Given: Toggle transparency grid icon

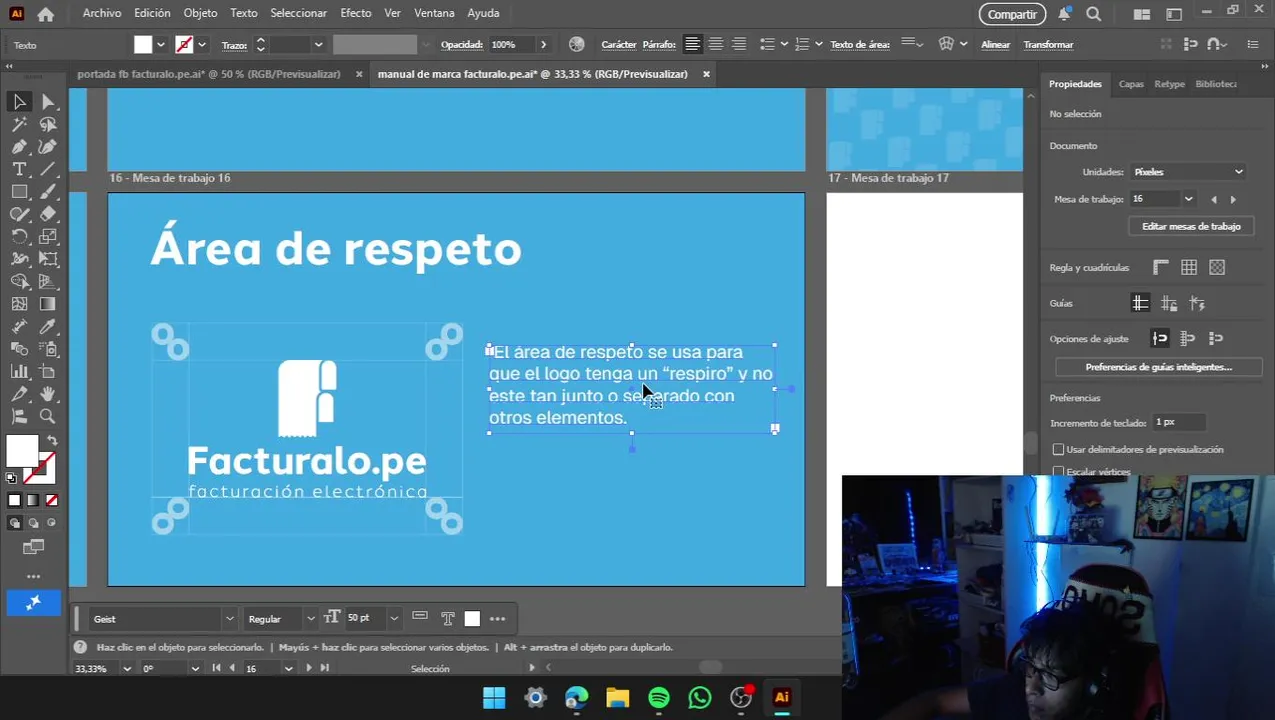Looking at the screenshot, I should tap(1217, 267).
